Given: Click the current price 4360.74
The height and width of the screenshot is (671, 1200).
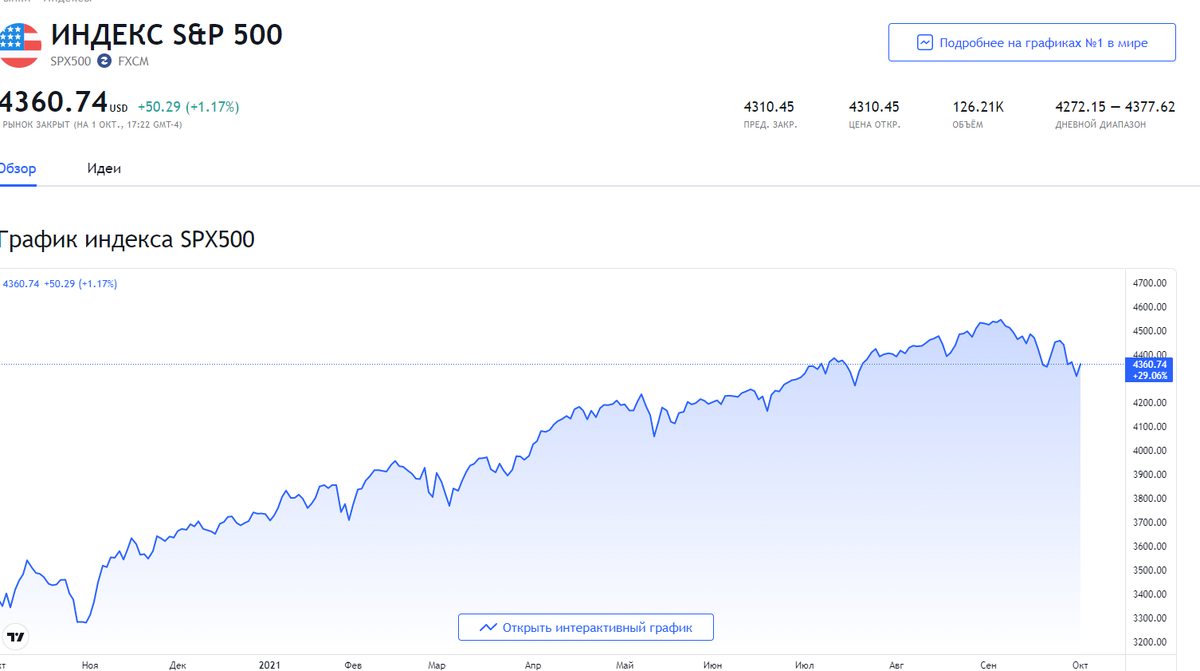Looking at the screenshot, I should coord(53,102).
